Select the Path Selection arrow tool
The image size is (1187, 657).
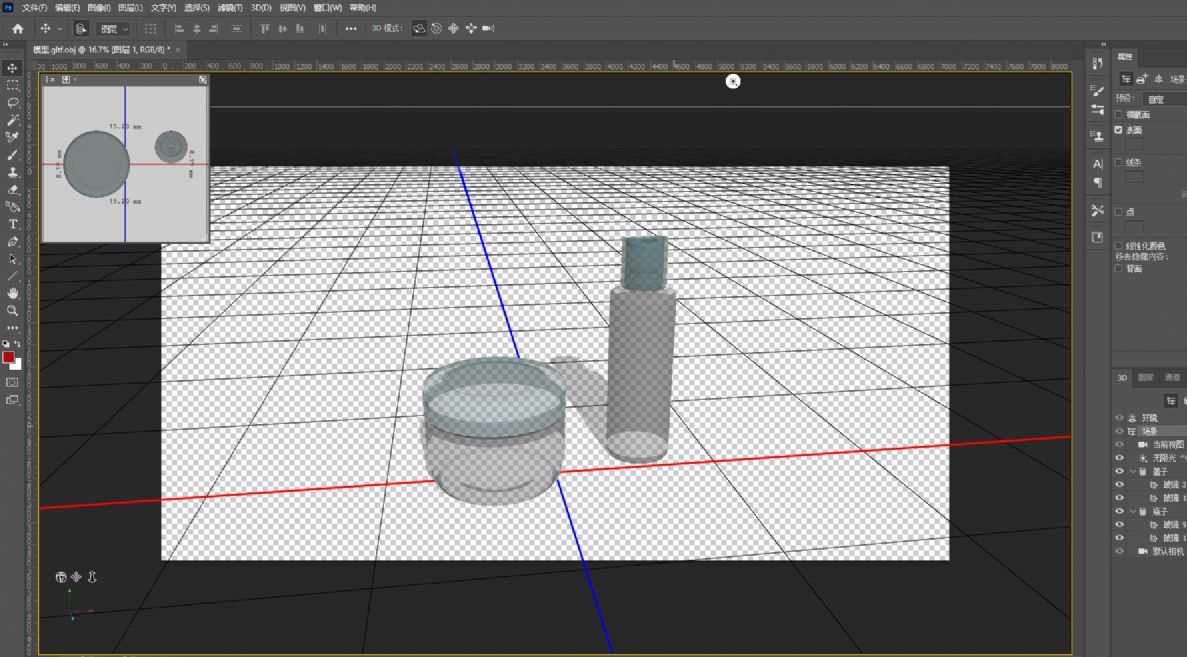pos(12,259)
